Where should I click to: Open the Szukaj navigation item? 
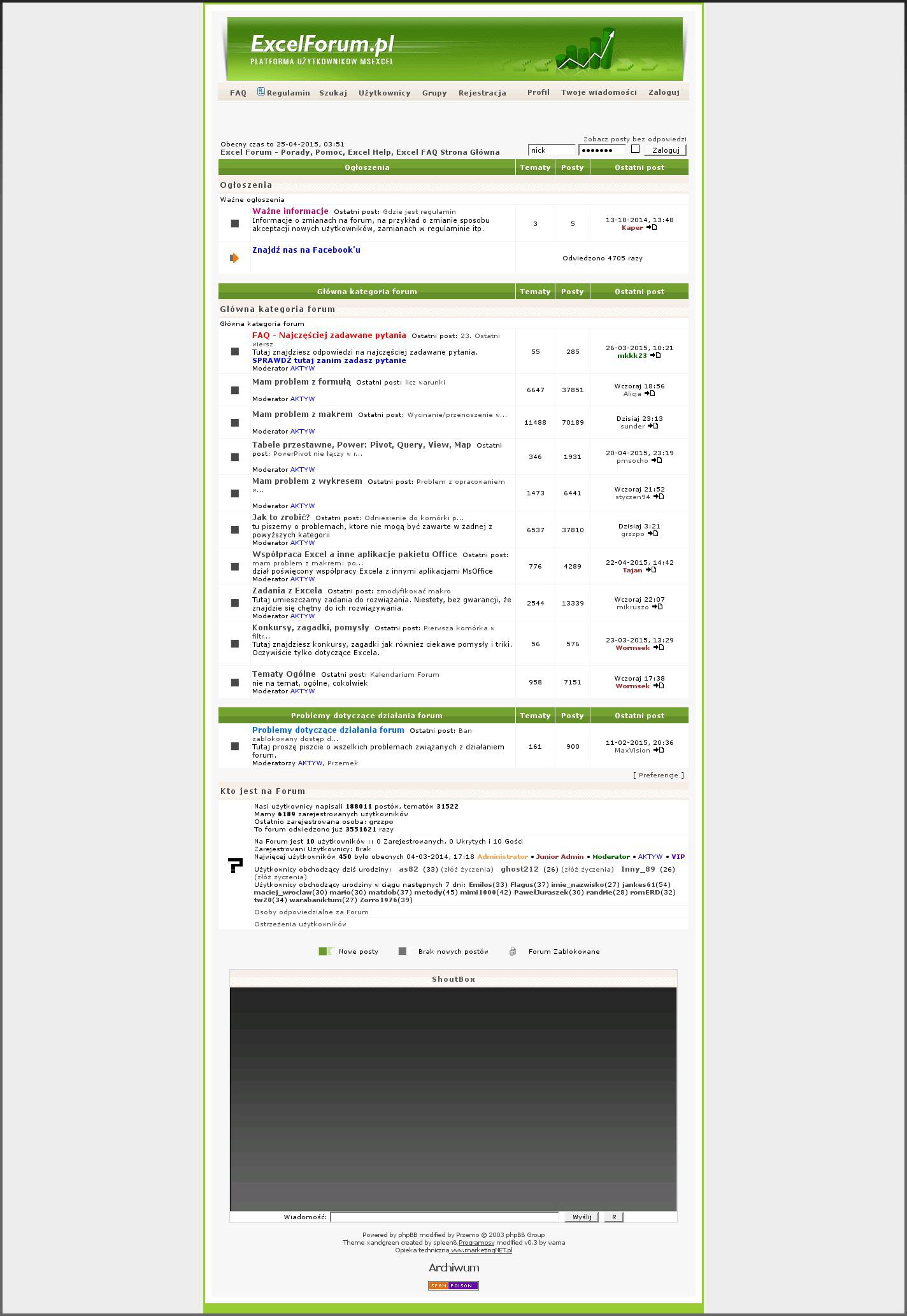pyautogui.click(x=333, y=93)
